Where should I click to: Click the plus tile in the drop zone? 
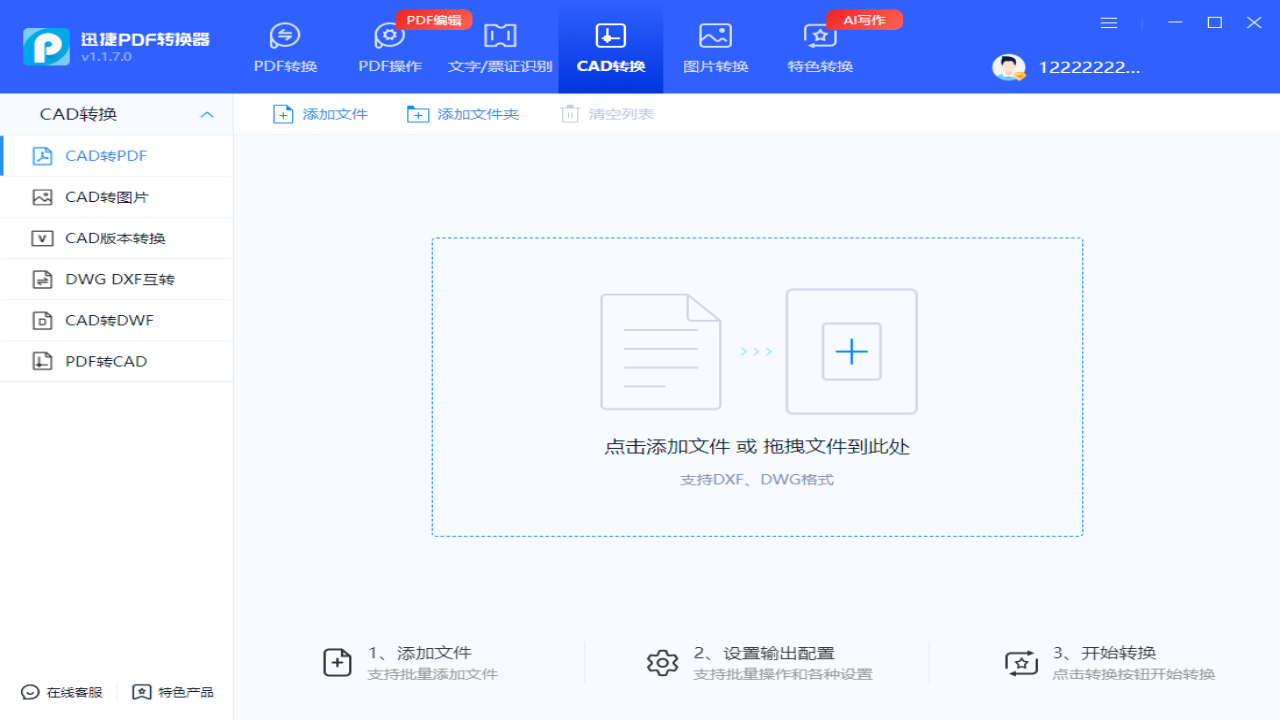pos(851,351)
